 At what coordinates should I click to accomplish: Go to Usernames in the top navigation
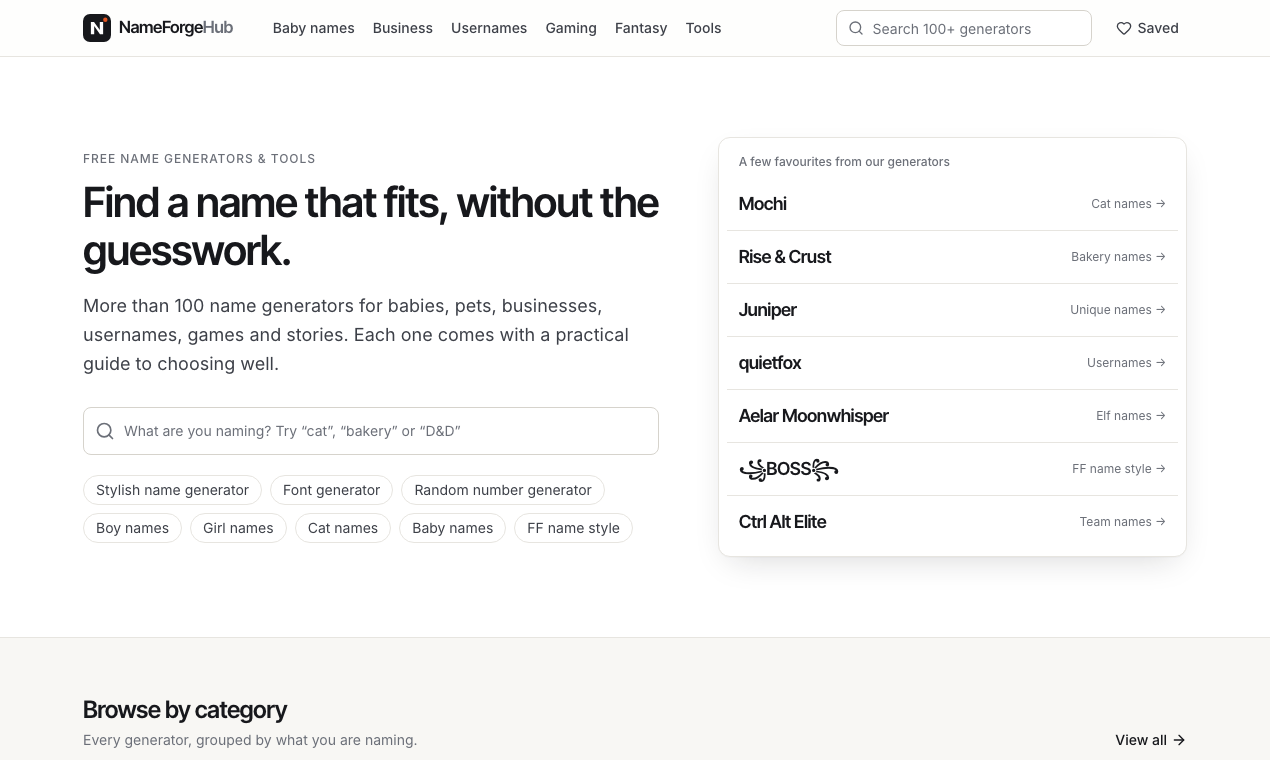coord(489,28)
